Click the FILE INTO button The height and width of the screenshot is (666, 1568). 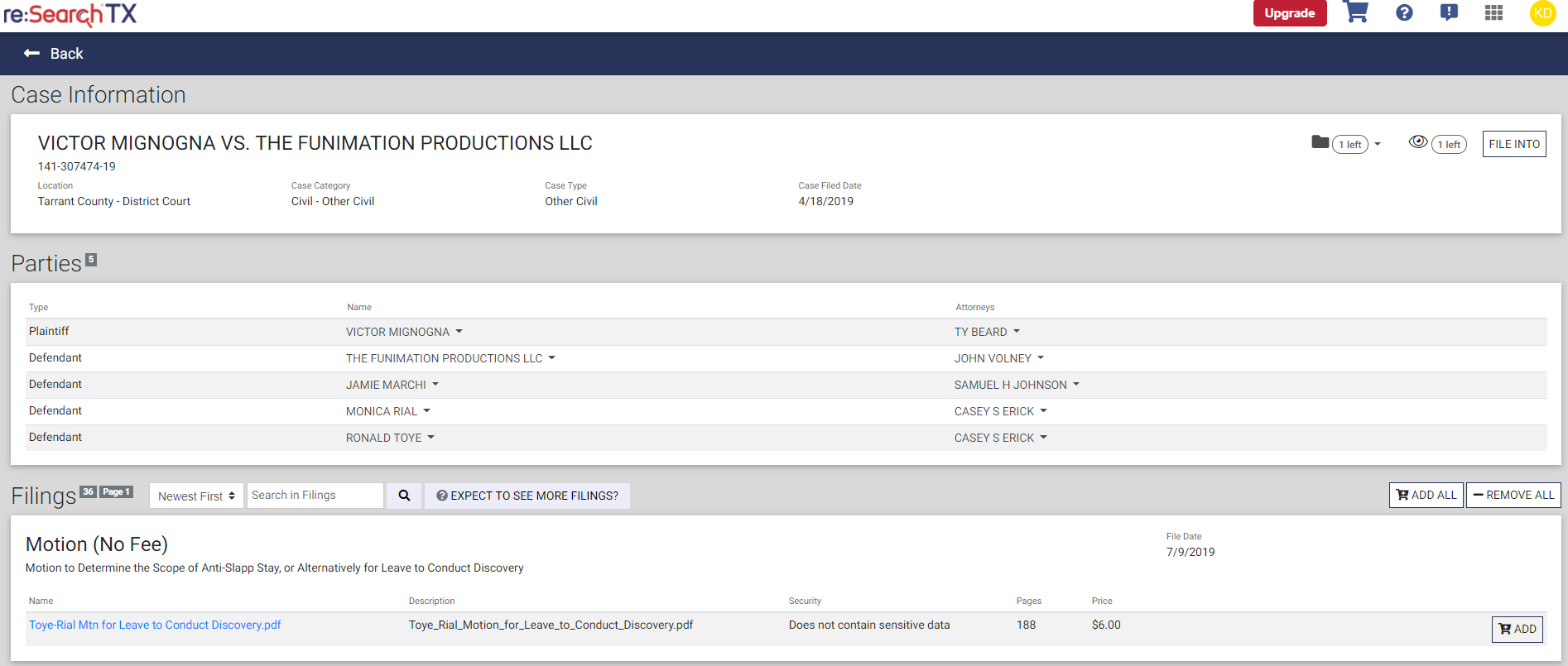click(1514, 144)
